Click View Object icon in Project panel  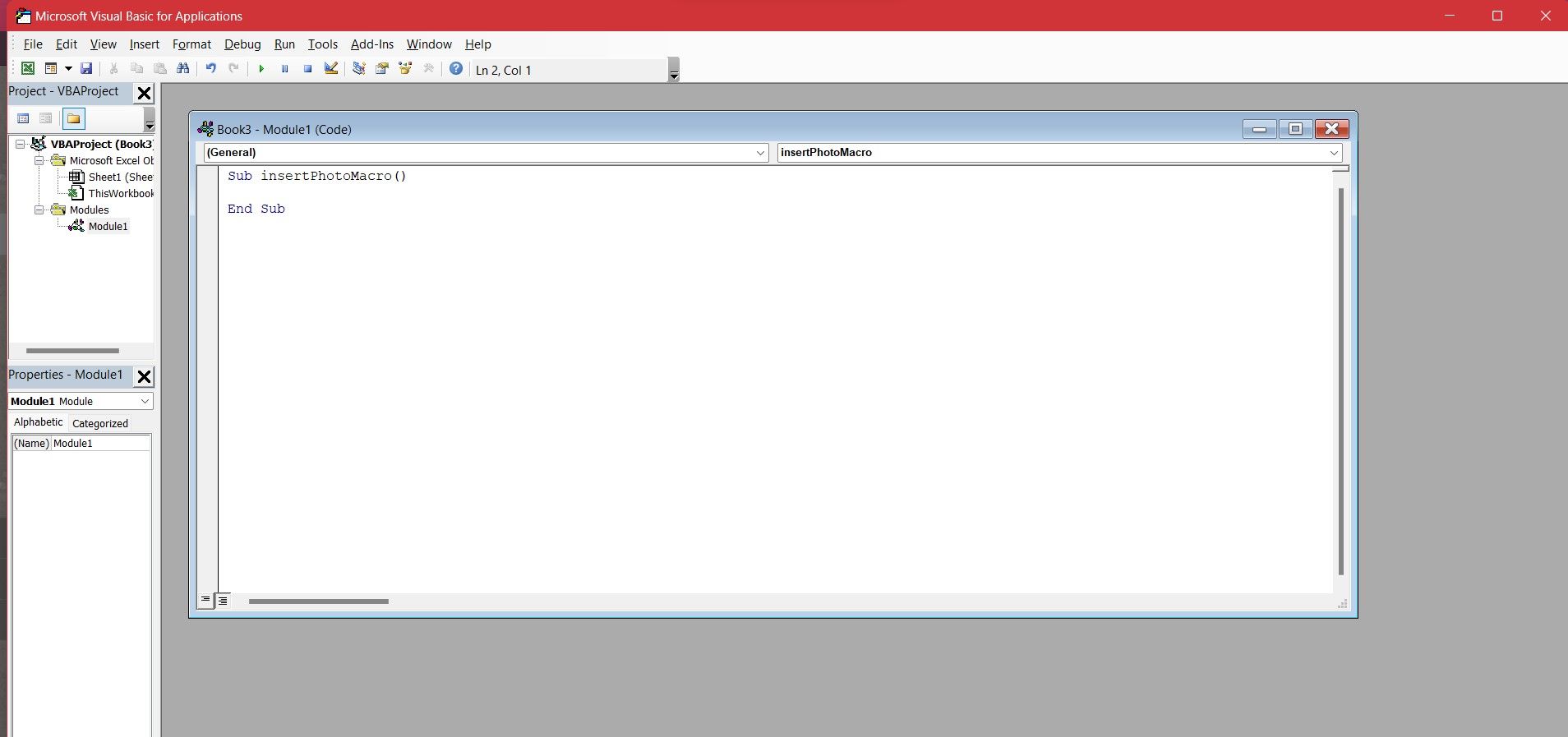click(46, 118)
